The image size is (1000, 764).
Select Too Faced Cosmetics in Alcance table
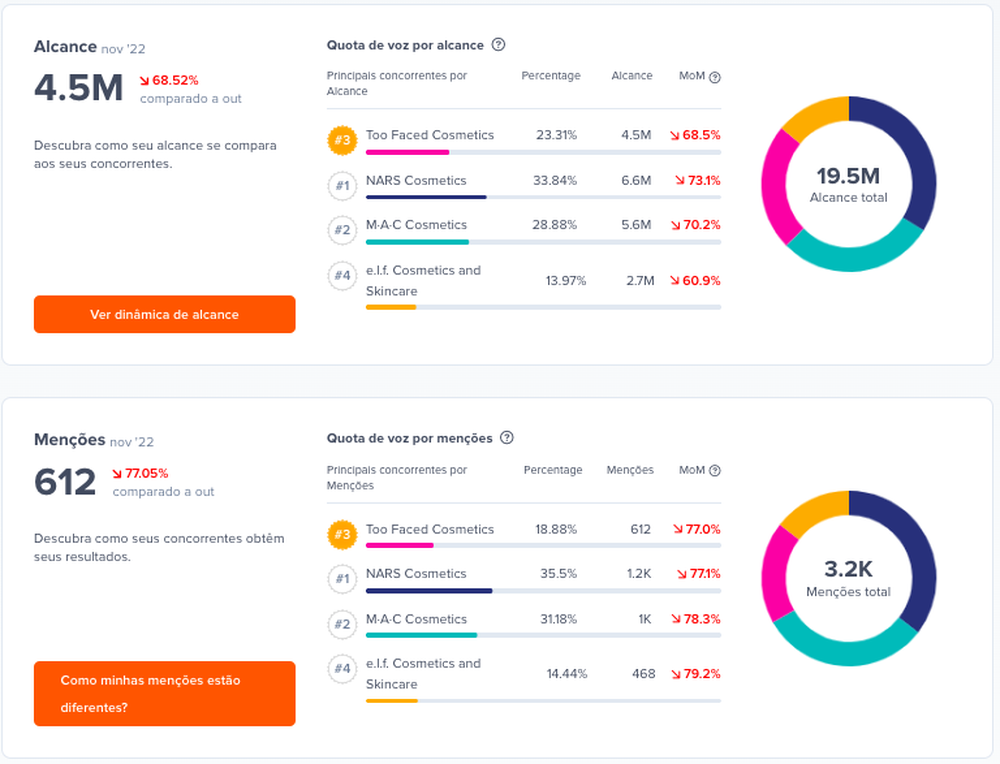click(x=430, y=135)
